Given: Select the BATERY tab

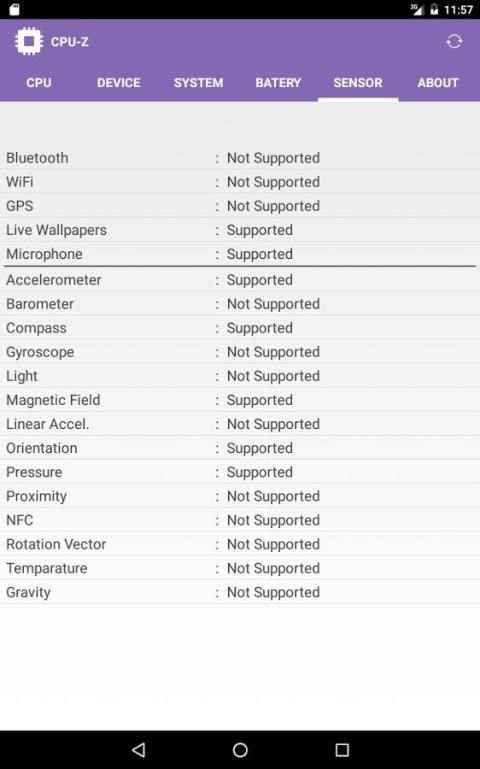Looking at the screenshot, I should point(278,82).
